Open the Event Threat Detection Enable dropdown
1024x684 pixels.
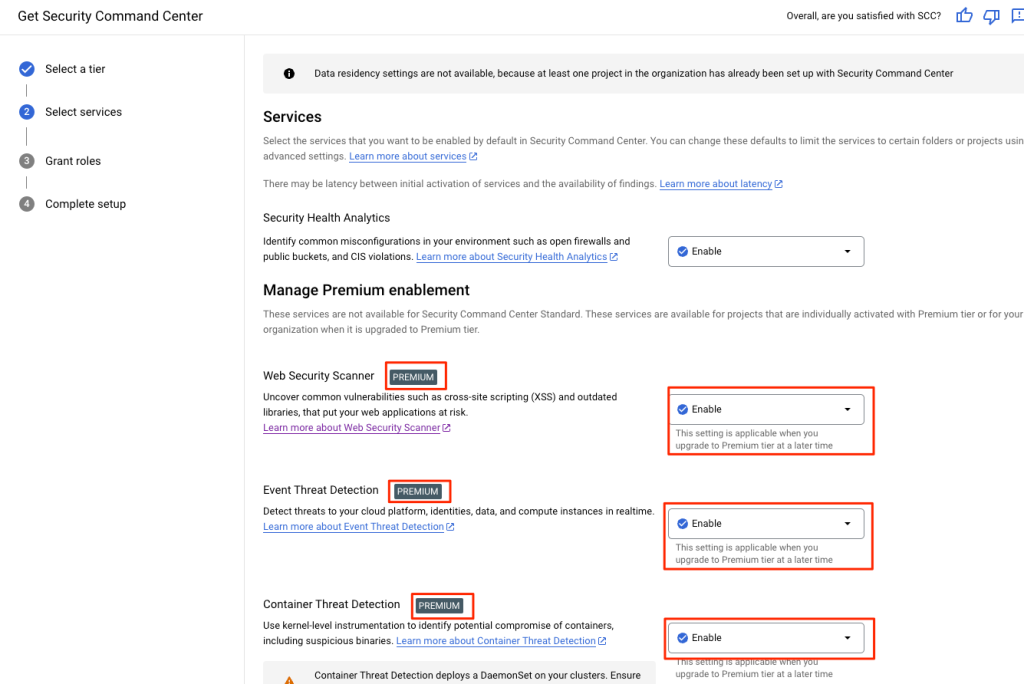[x=766, y=524]
